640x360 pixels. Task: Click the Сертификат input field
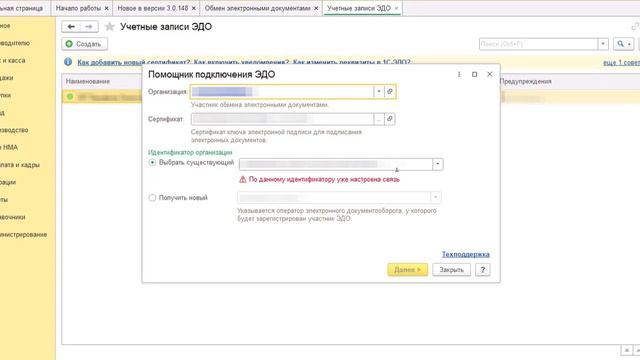click(x=282, y=119)
